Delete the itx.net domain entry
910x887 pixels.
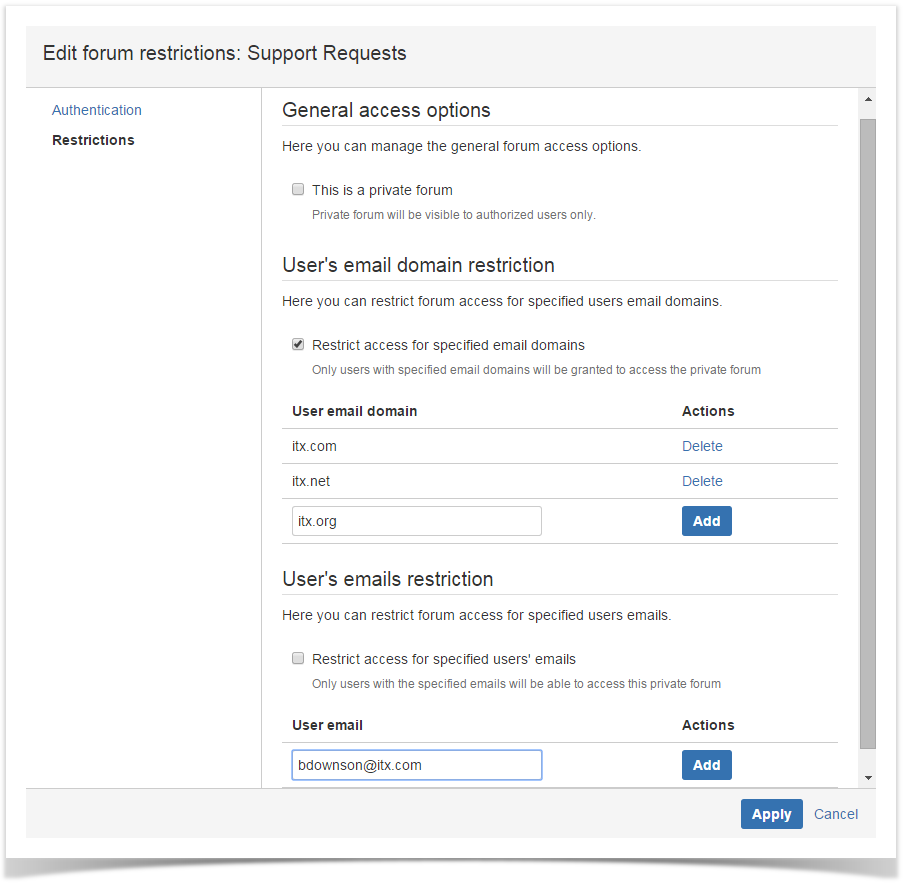point(702,481)
